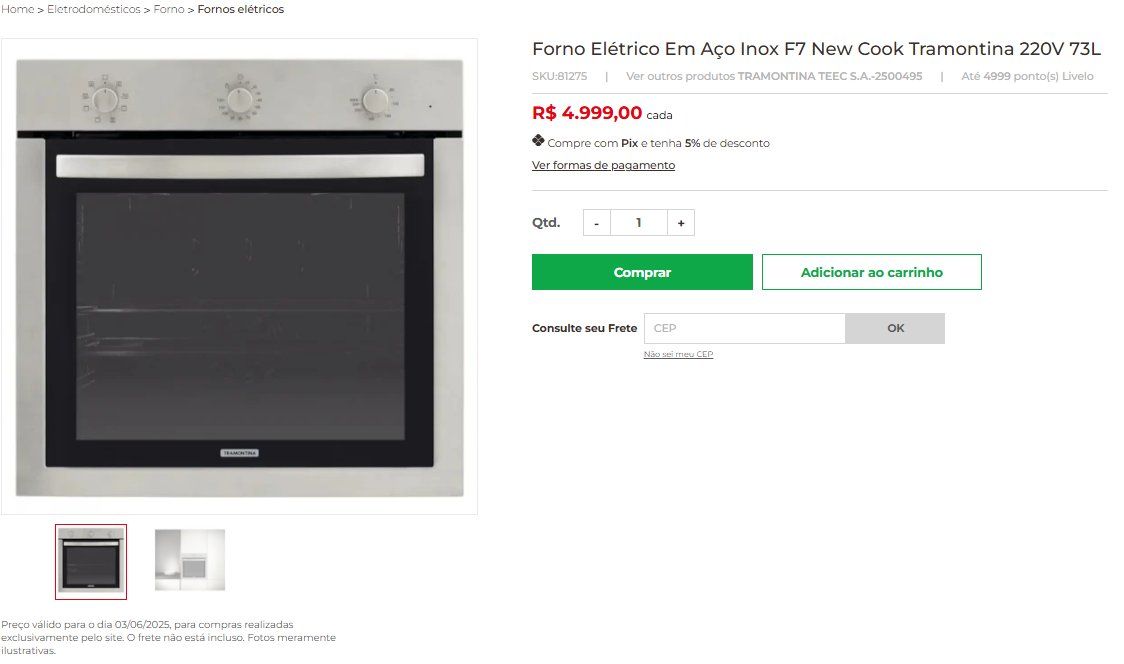Go to Home breadcrumb
The height and width of the screenshot is (664, 1124).
[x=18, y=9]
